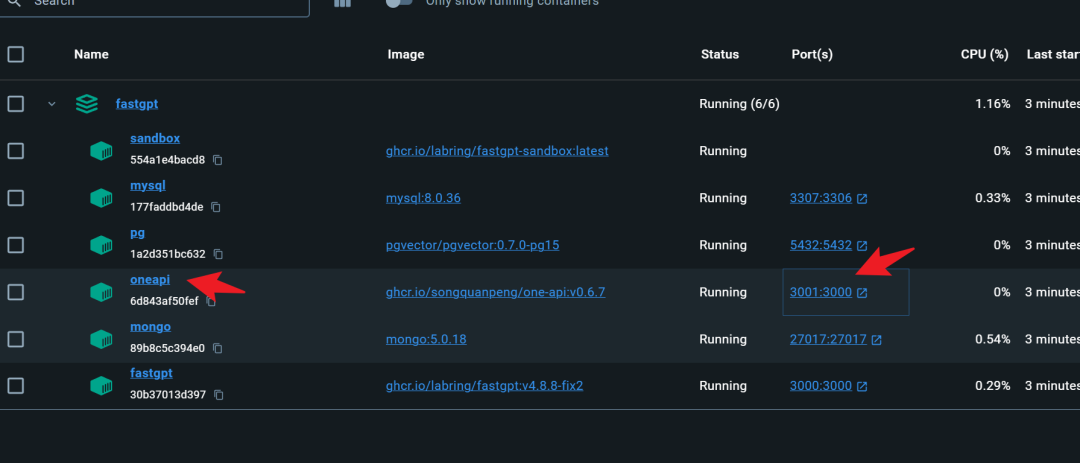Open external link icon for port 3307:3306

(862, 198)
